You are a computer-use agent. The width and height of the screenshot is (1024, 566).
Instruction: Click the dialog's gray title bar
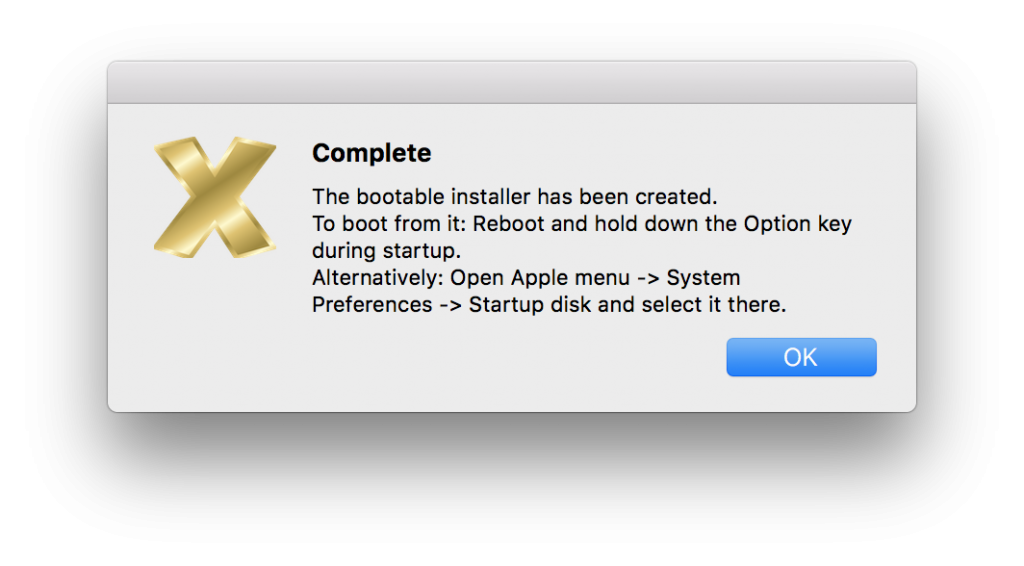pyautogui.click(x=512, y=83)
